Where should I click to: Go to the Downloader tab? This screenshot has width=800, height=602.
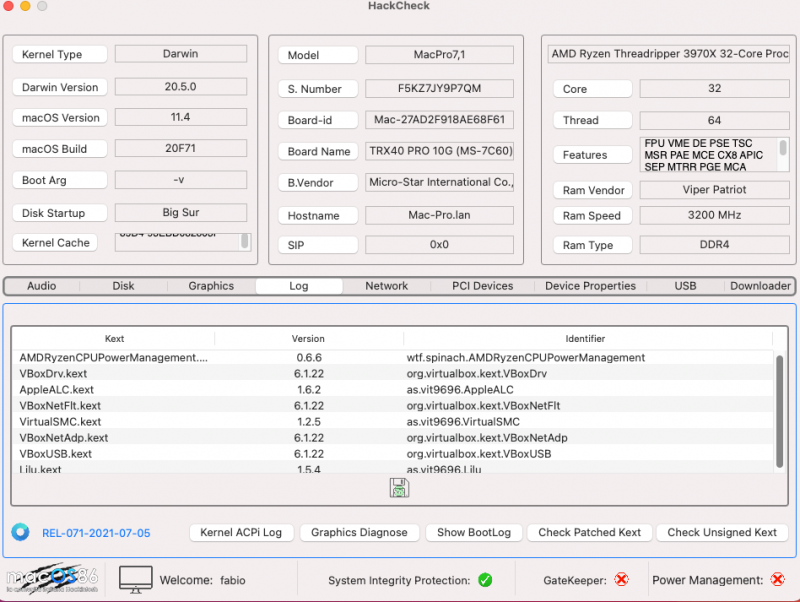point(760,286)
